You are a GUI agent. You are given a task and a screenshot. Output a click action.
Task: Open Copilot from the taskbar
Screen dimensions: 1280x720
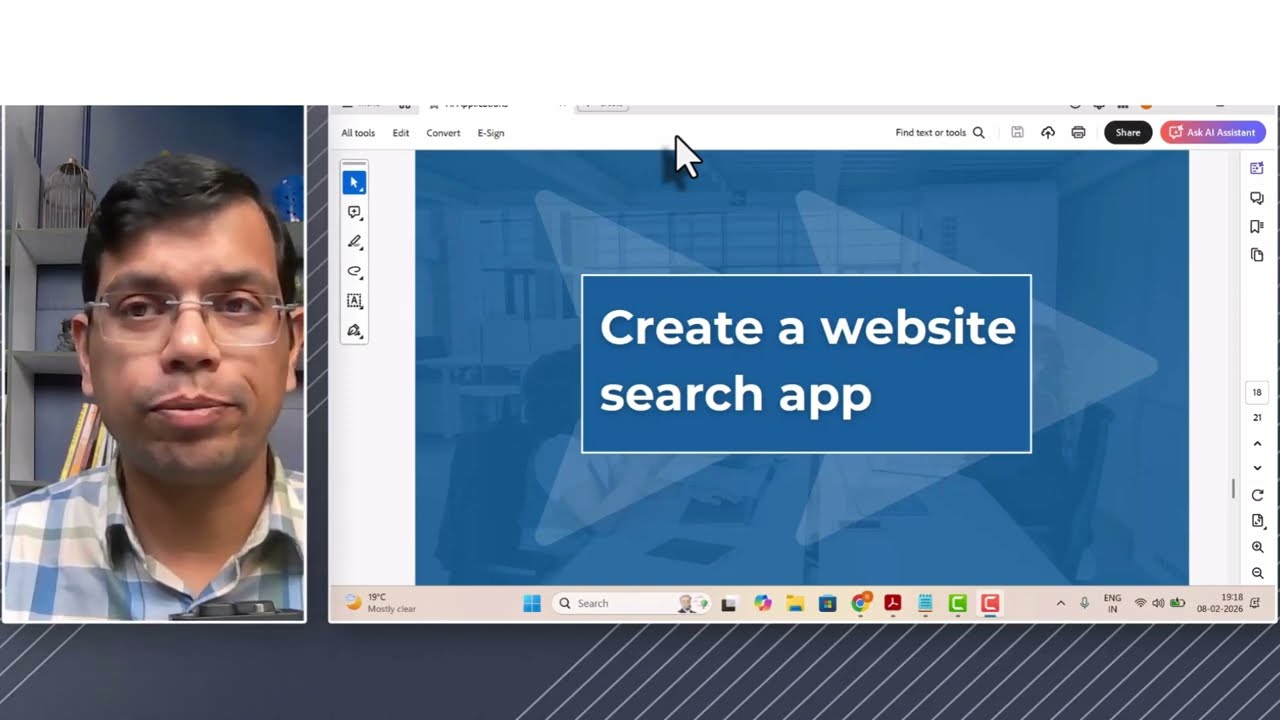[763, 603]
